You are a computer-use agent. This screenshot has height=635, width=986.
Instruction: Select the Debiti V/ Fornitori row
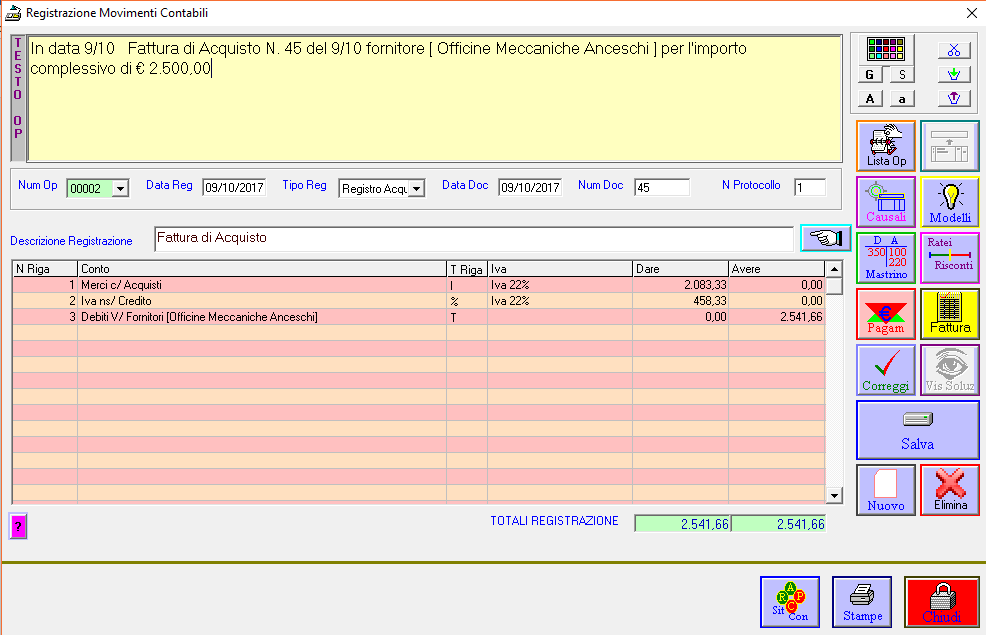(418, 317)
